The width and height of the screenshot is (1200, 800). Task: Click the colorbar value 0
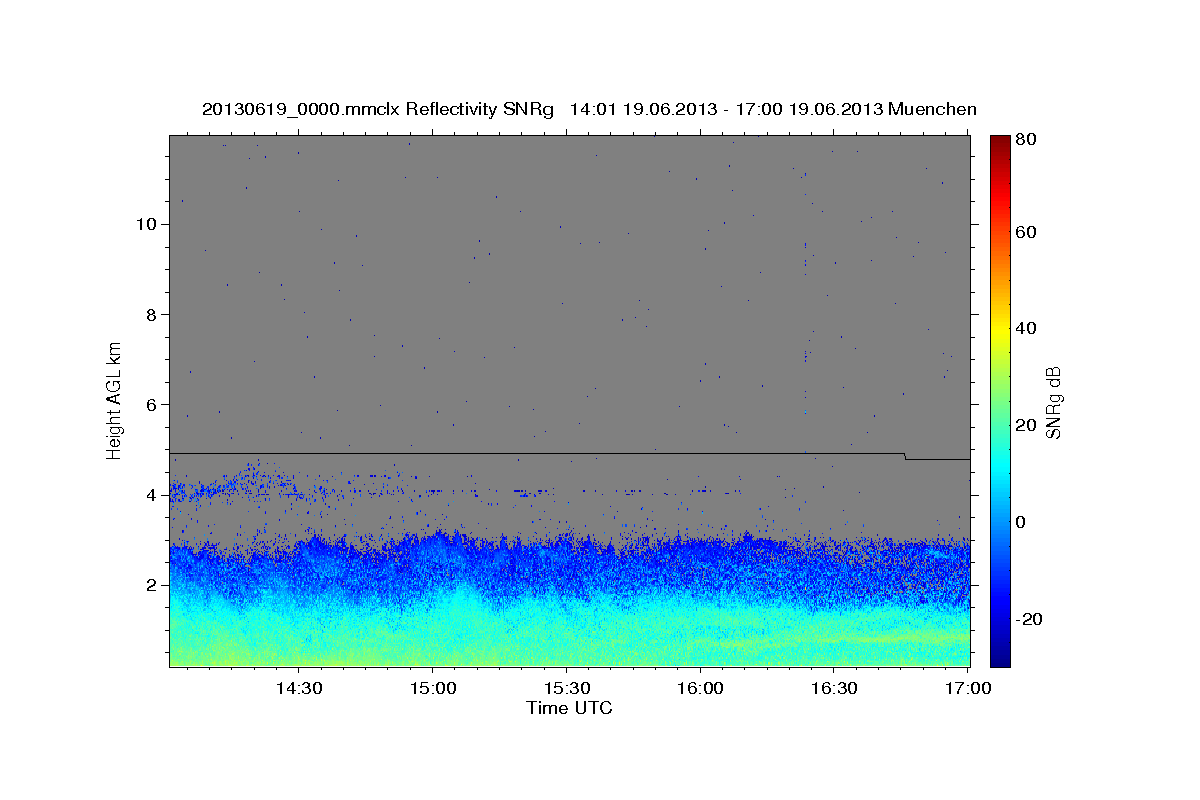point(1023,522)
